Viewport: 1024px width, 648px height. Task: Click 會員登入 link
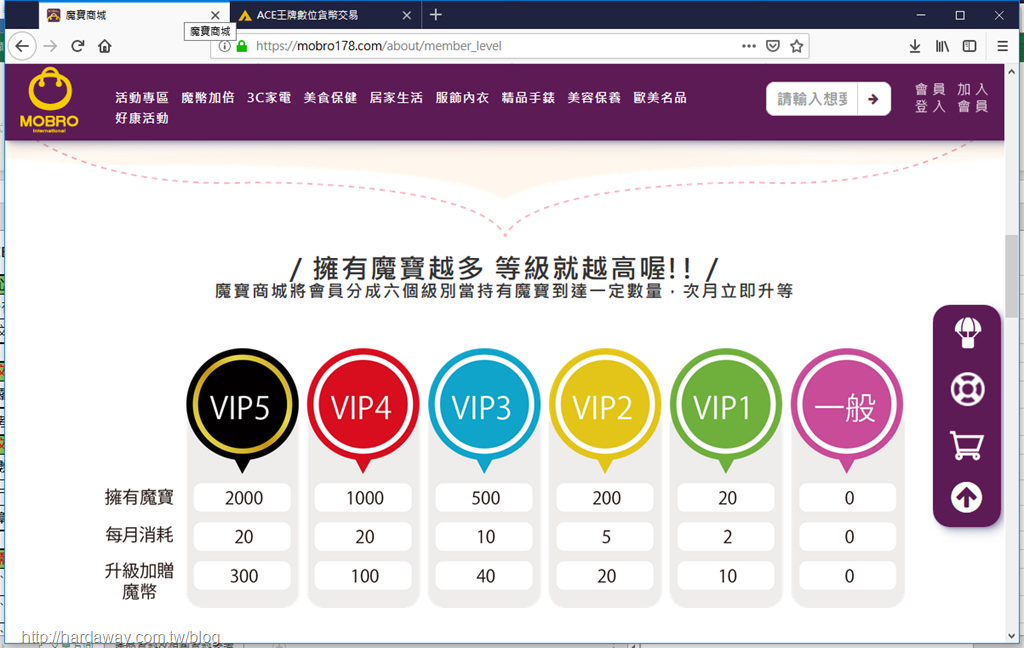[931, 98]
